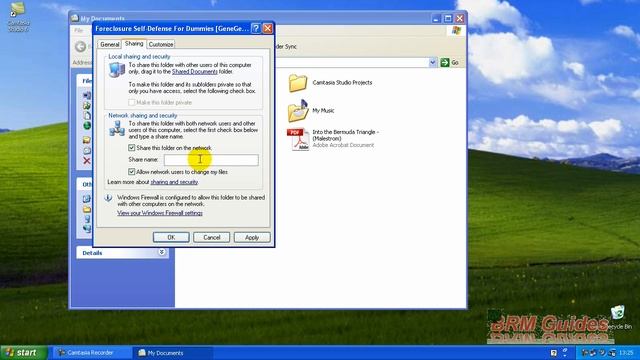
Task: Click the taskbar clock showing 13:25
Action: (x=626, y=353)
